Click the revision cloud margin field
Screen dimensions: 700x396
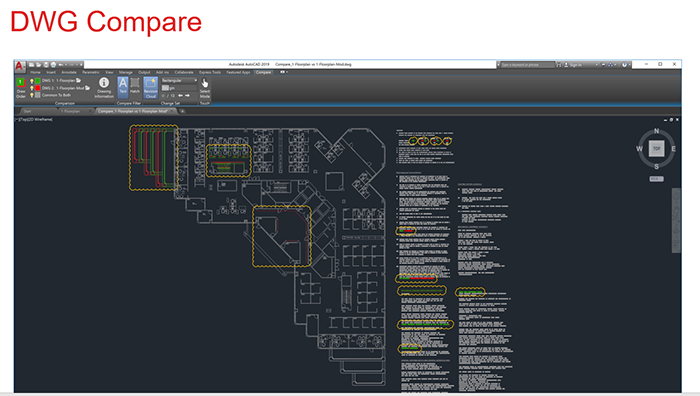pos(179,88)
